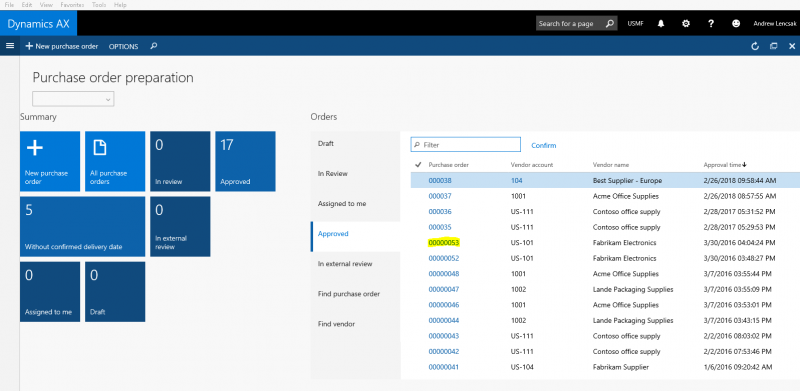This screenshot has width=800, height=391.
Task: Open the Tools menu
Action: 99,5
